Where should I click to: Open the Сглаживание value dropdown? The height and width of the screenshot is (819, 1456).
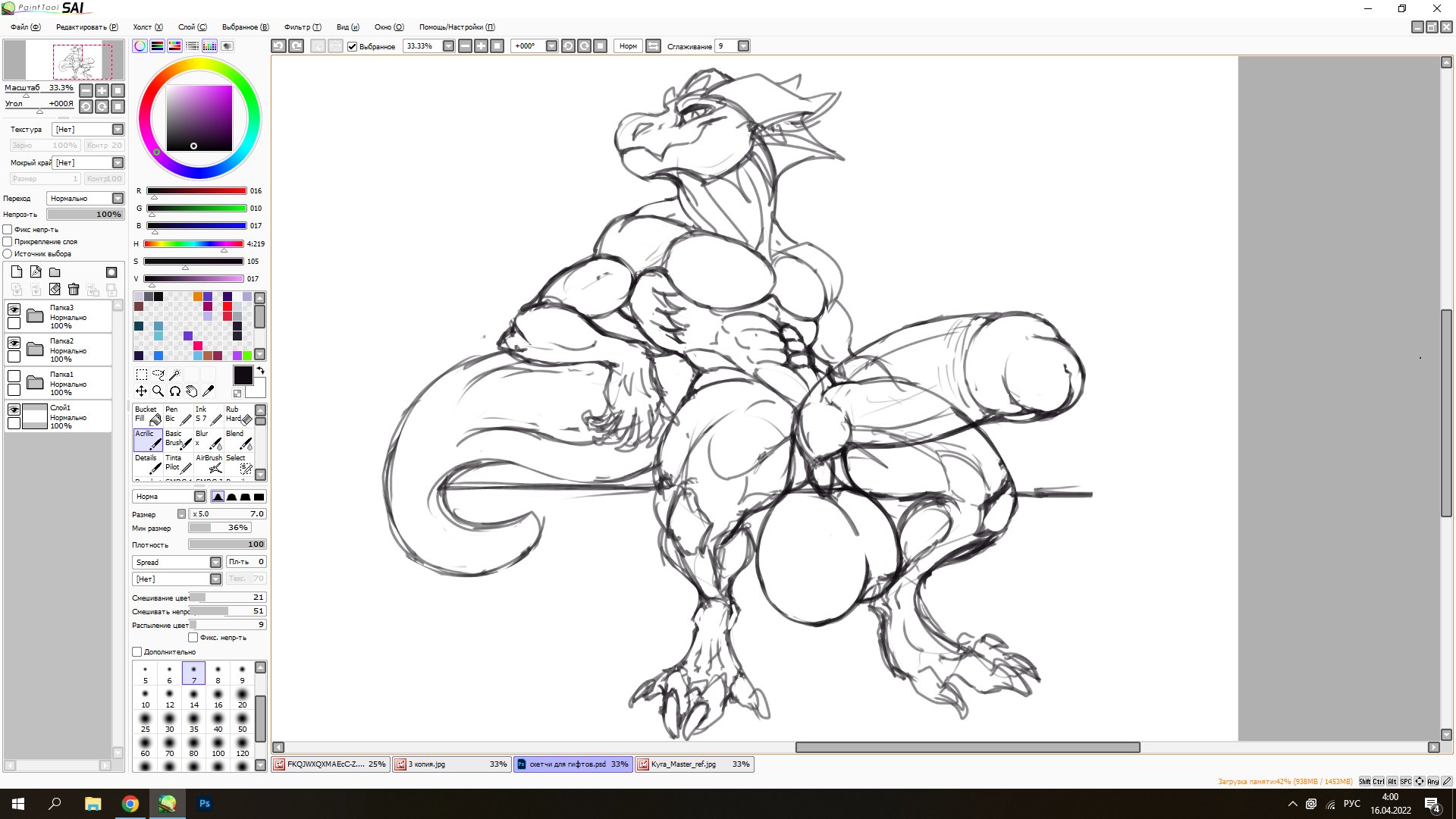743,46
